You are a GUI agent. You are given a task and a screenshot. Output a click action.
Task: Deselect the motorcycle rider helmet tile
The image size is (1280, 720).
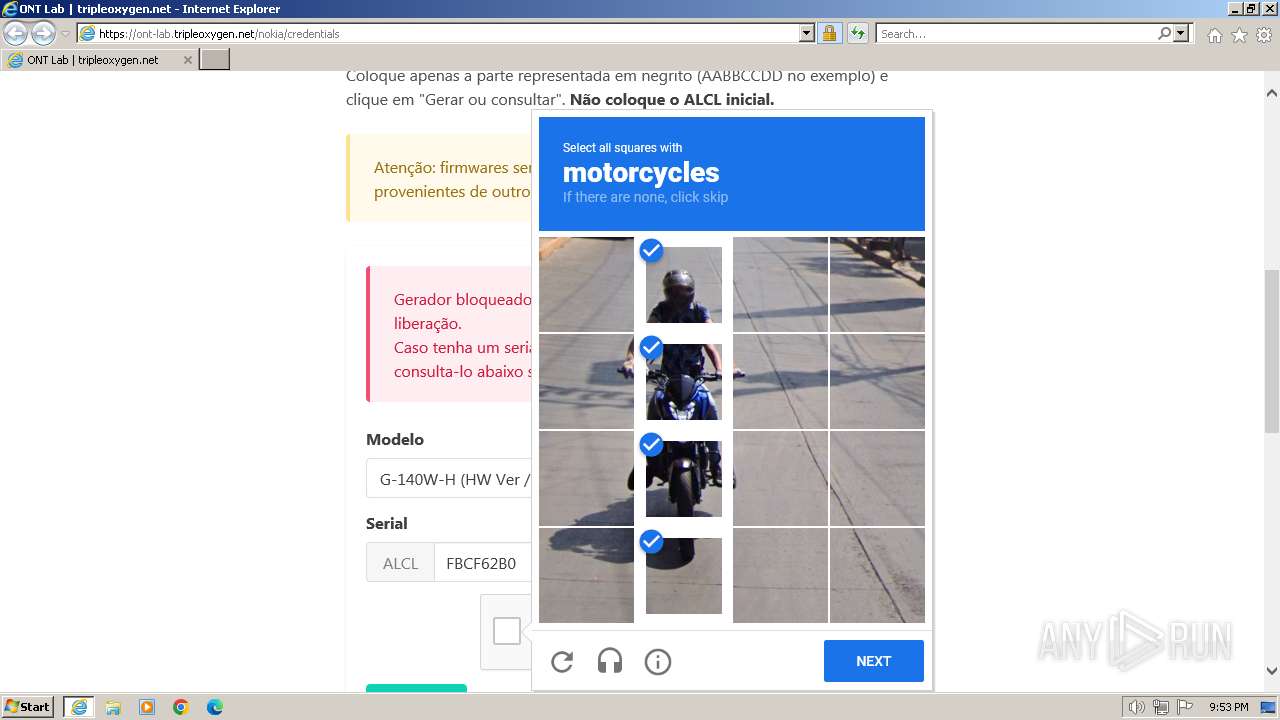pyautogui.click(x=684, y=285)
